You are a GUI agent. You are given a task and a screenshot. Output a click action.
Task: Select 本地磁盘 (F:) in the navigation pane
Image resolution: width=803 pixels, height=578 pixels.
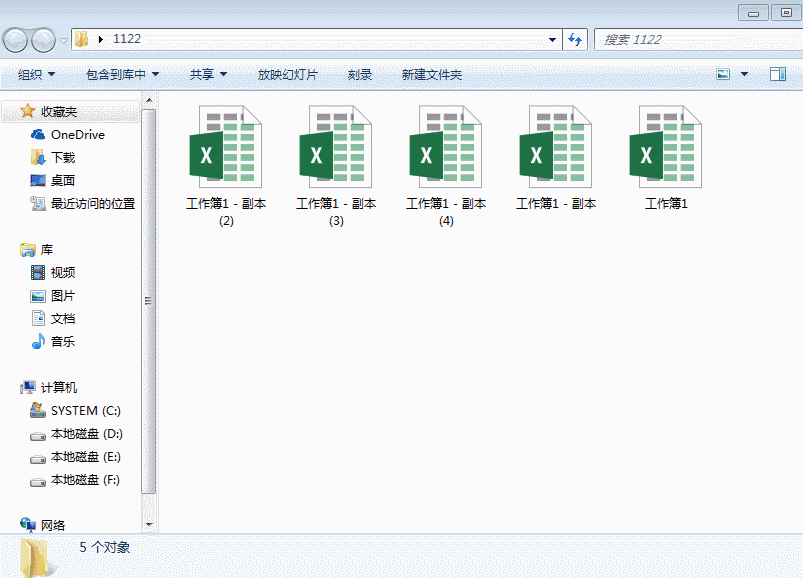coord(75,480)
